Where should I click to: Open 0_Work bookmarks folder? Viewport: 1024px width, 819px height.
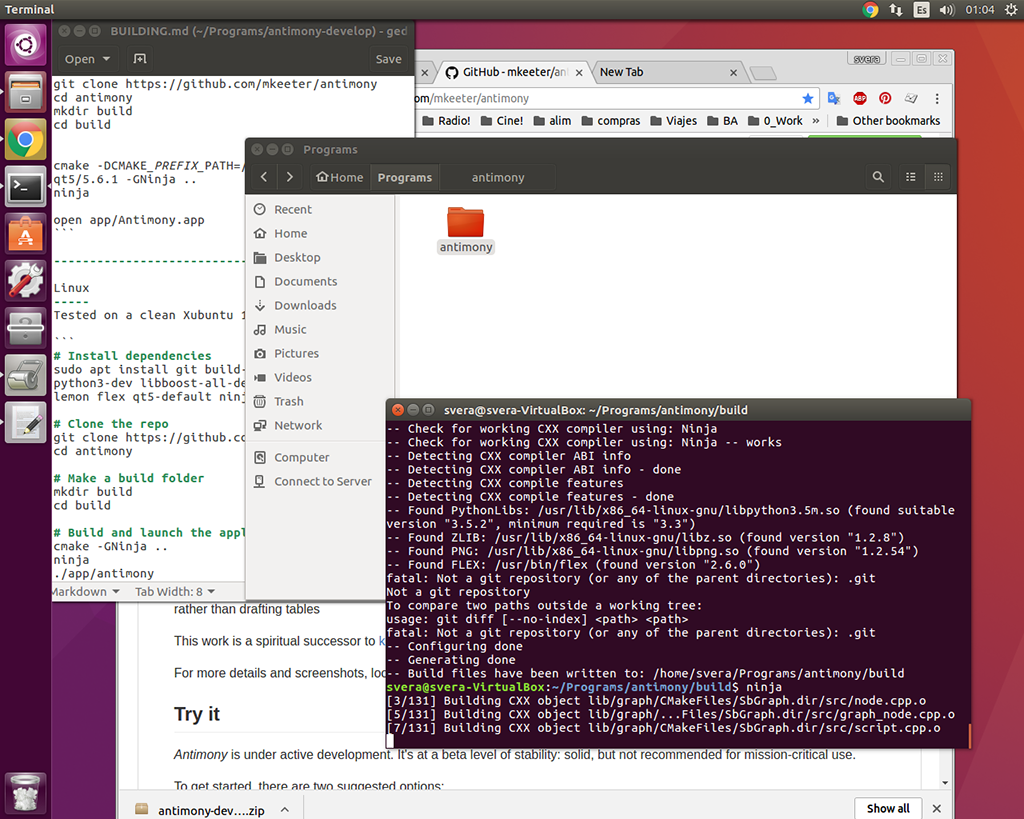[x=775, y=121]
